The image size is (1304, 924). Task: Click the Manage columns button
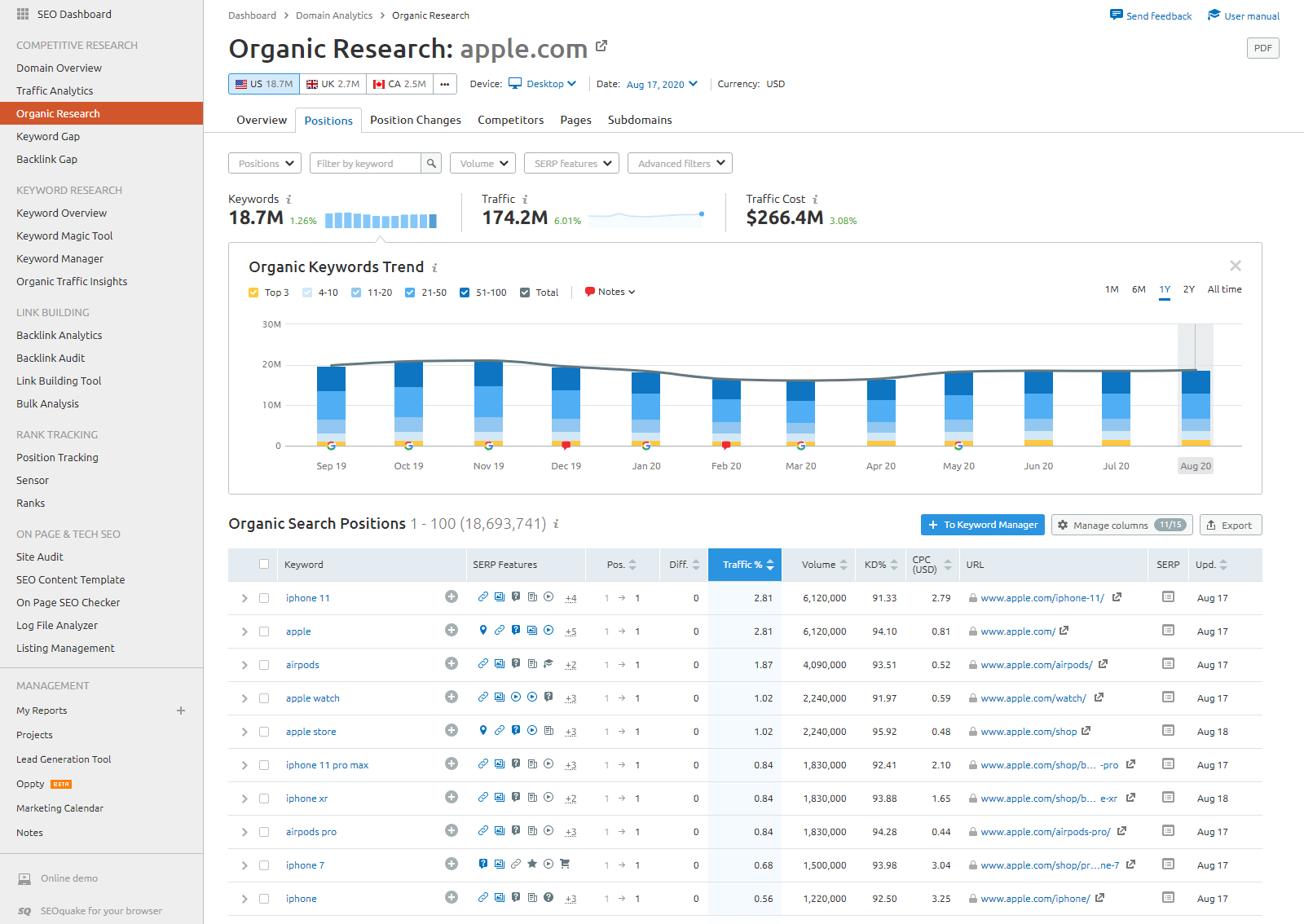click(x=1122, y=525)
